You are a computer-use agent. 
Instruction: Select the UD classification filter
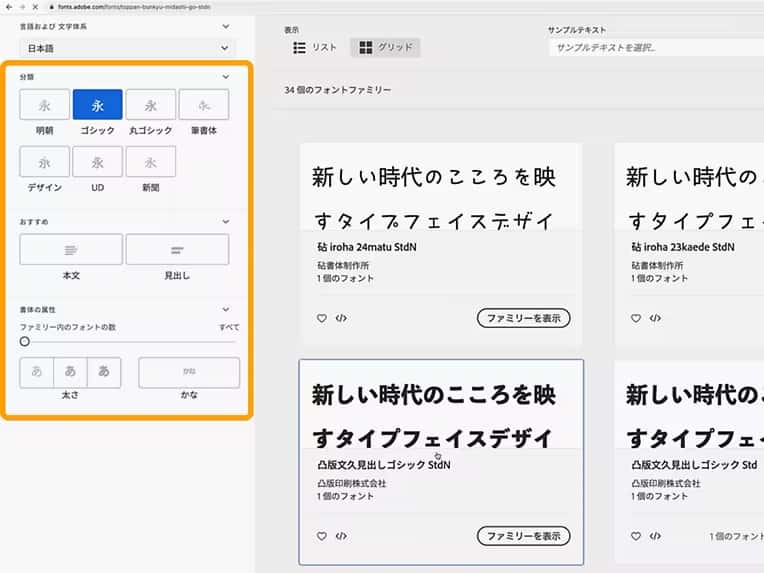[97, 162]
